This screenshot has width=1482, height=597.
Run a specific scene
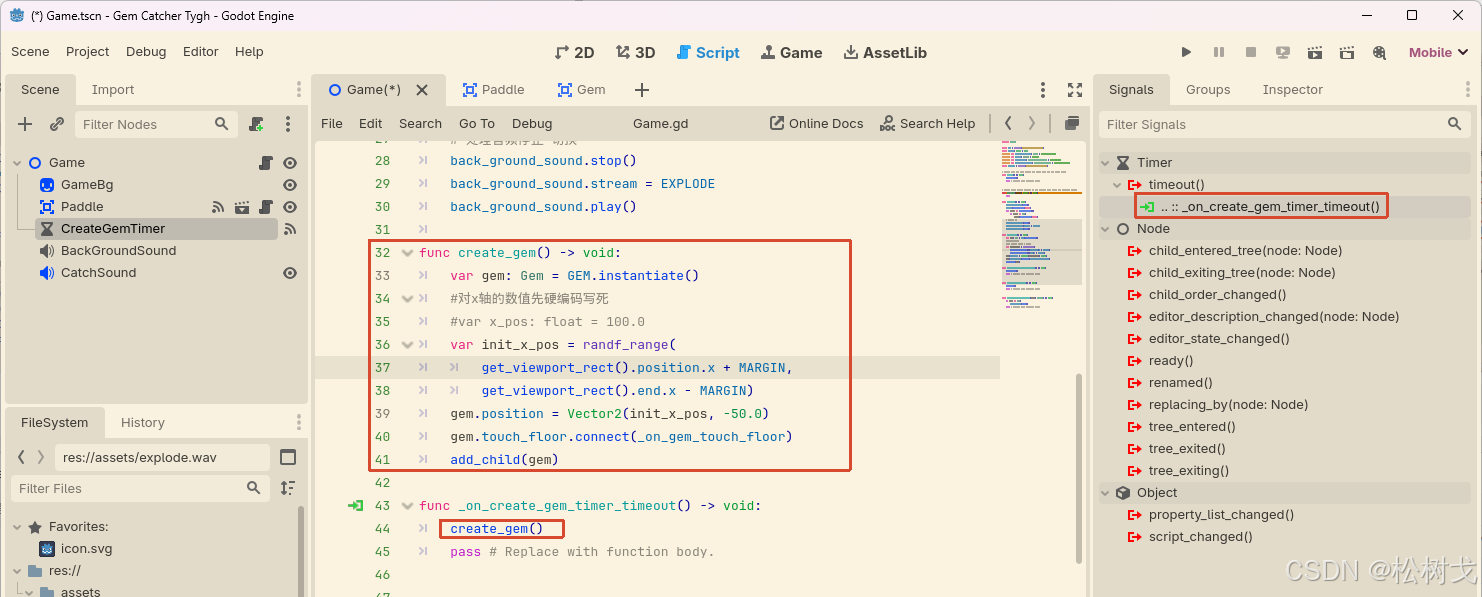click(1347, 52)
